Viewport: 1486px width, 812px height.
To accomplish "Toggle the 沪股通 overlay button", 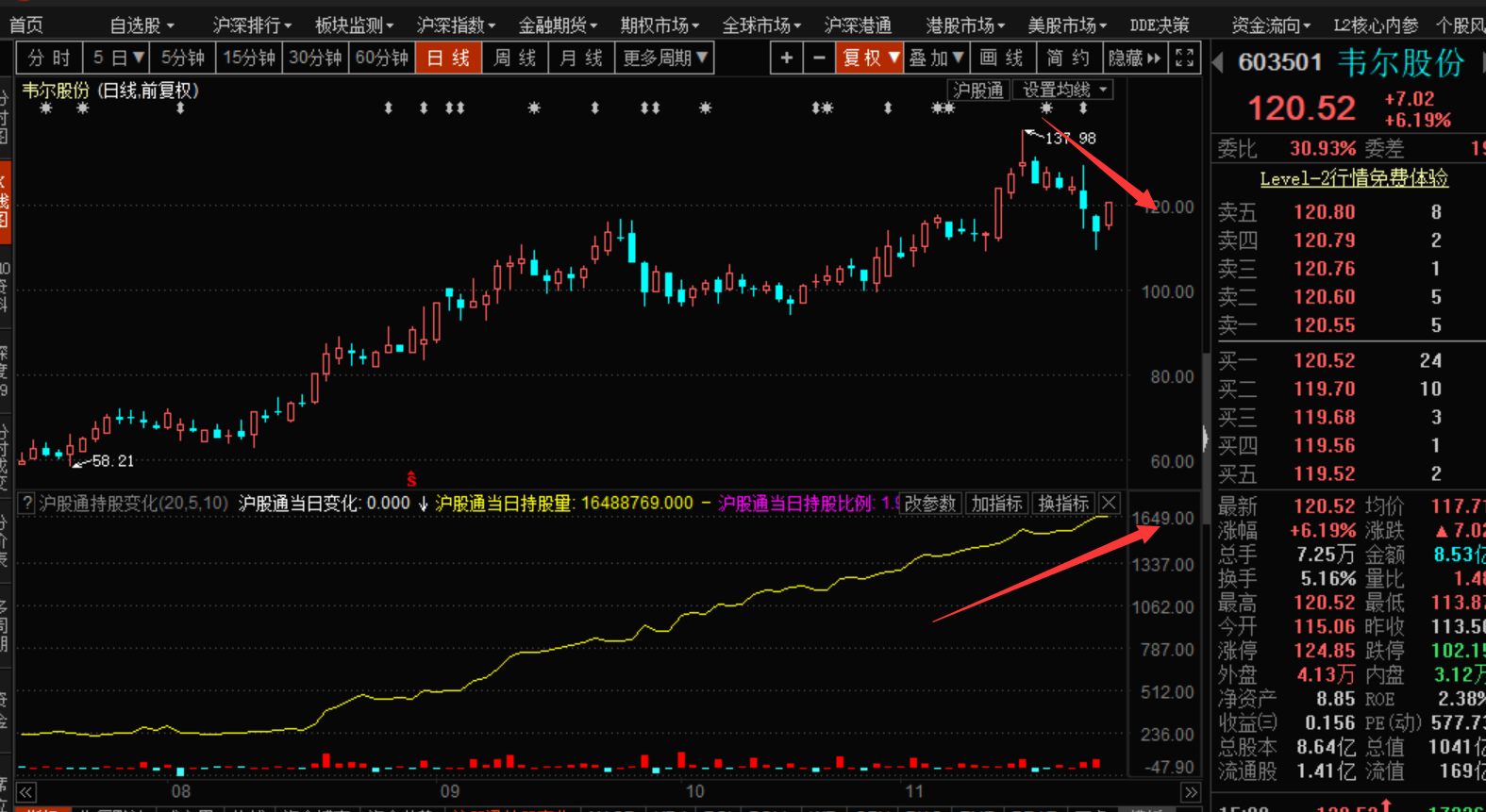I will coord(977,91).
